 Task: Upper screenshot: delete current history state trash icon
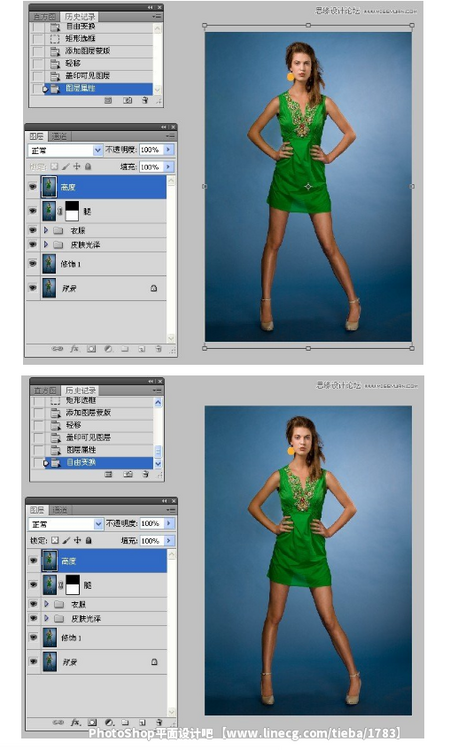[144, 100]
